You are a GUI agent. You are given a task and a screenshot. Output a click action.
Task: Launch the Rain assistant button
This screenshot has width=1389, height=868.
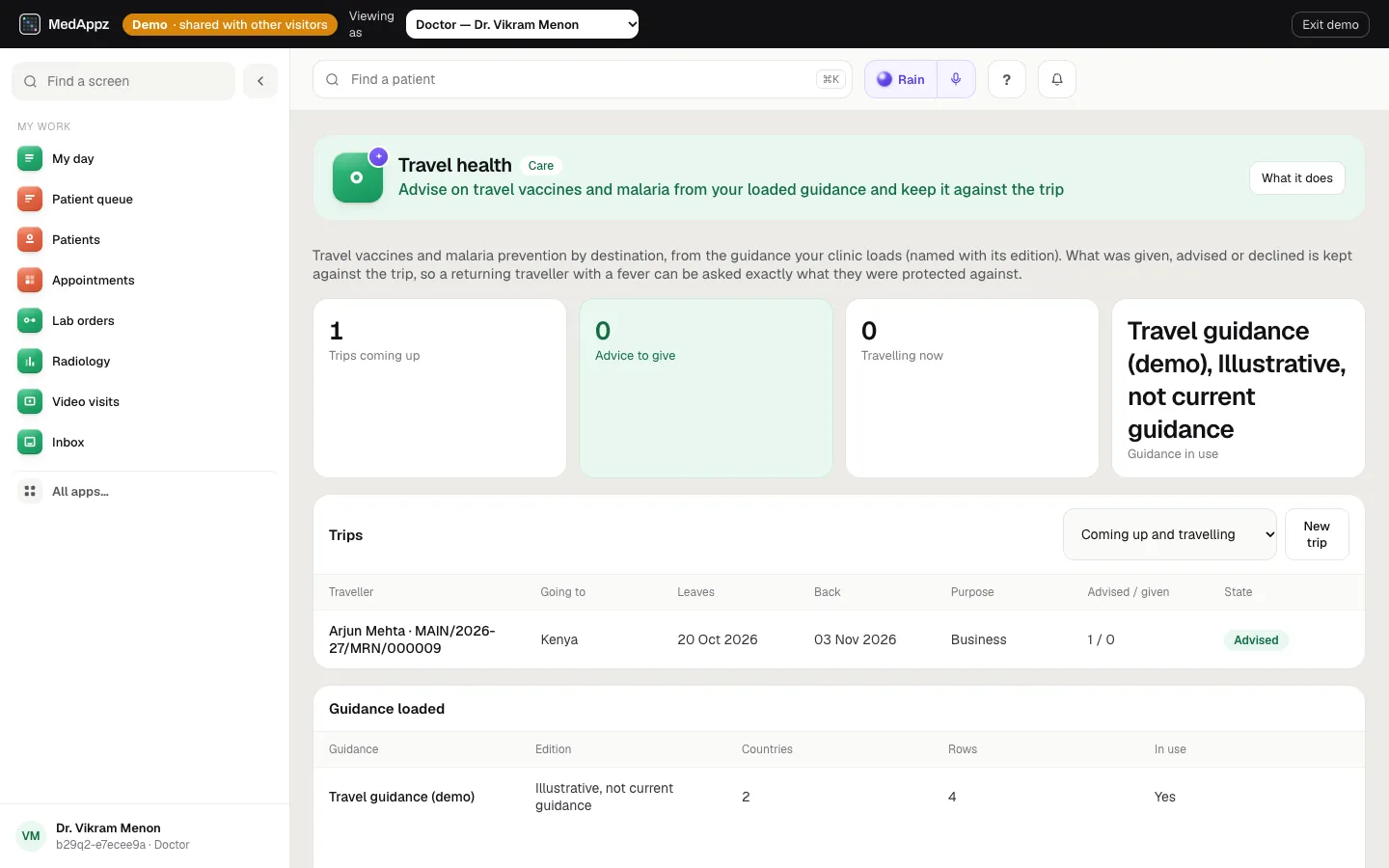(901, 79)
